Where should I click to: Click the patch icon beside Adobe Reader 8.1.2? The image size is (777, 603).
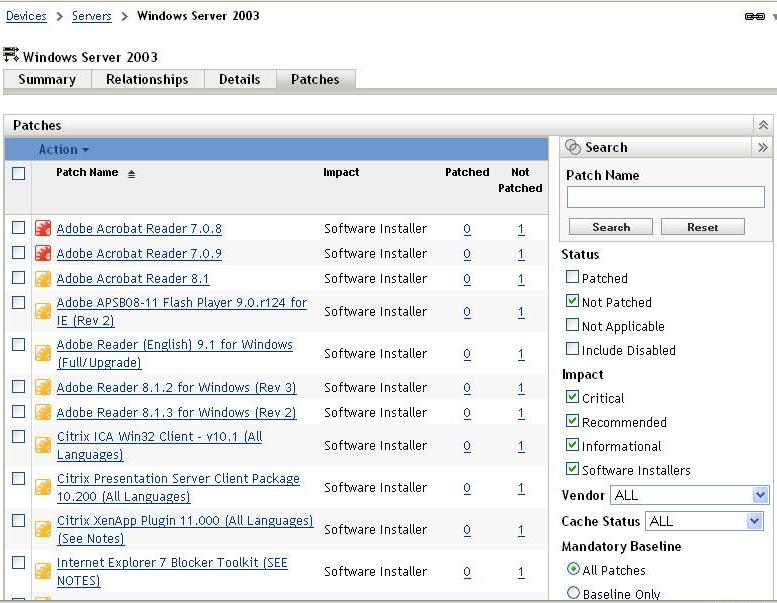pos(43,387)
